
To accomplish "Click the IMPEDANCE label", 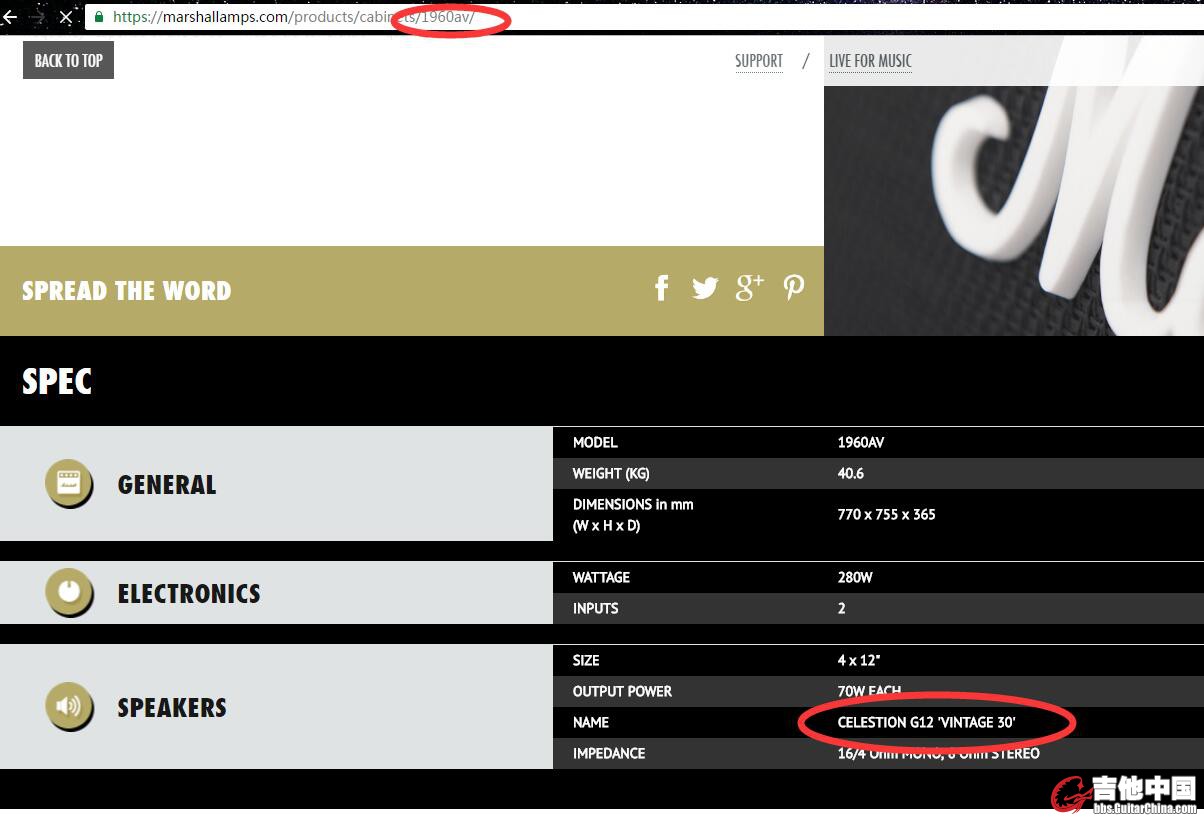I will tap(609, 753).
